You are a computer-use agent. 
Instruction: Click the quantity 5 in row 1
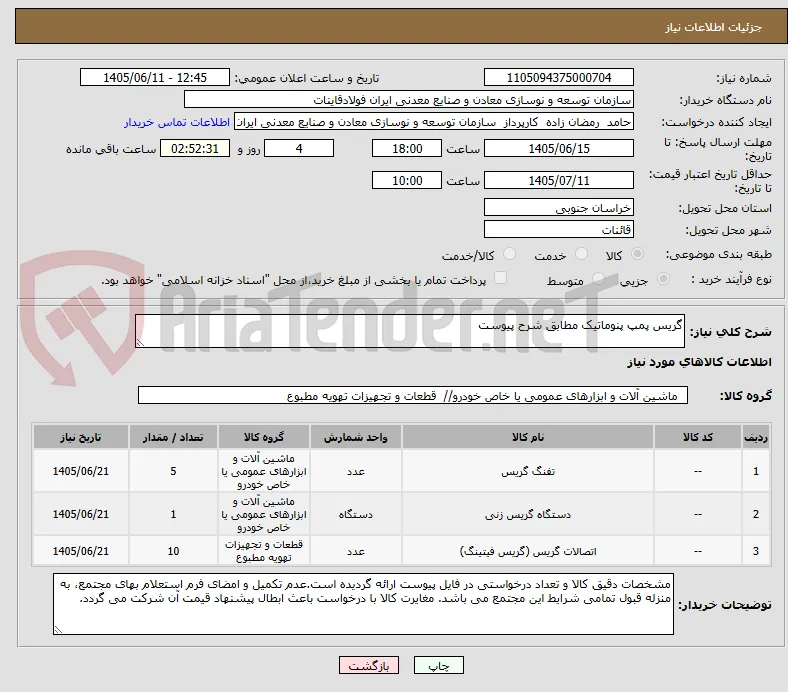[173, 471]
